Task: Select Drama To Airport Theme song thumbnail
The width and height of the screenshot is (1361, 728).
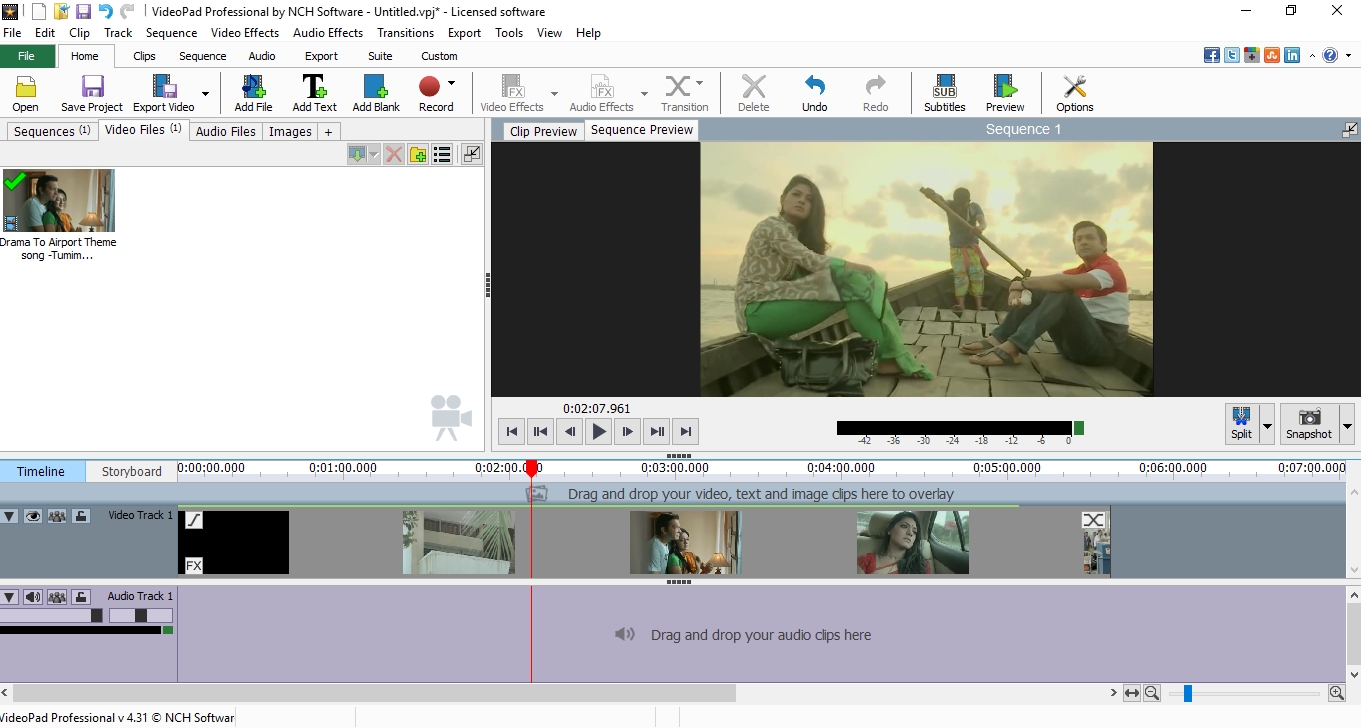Action: point(59,200)
